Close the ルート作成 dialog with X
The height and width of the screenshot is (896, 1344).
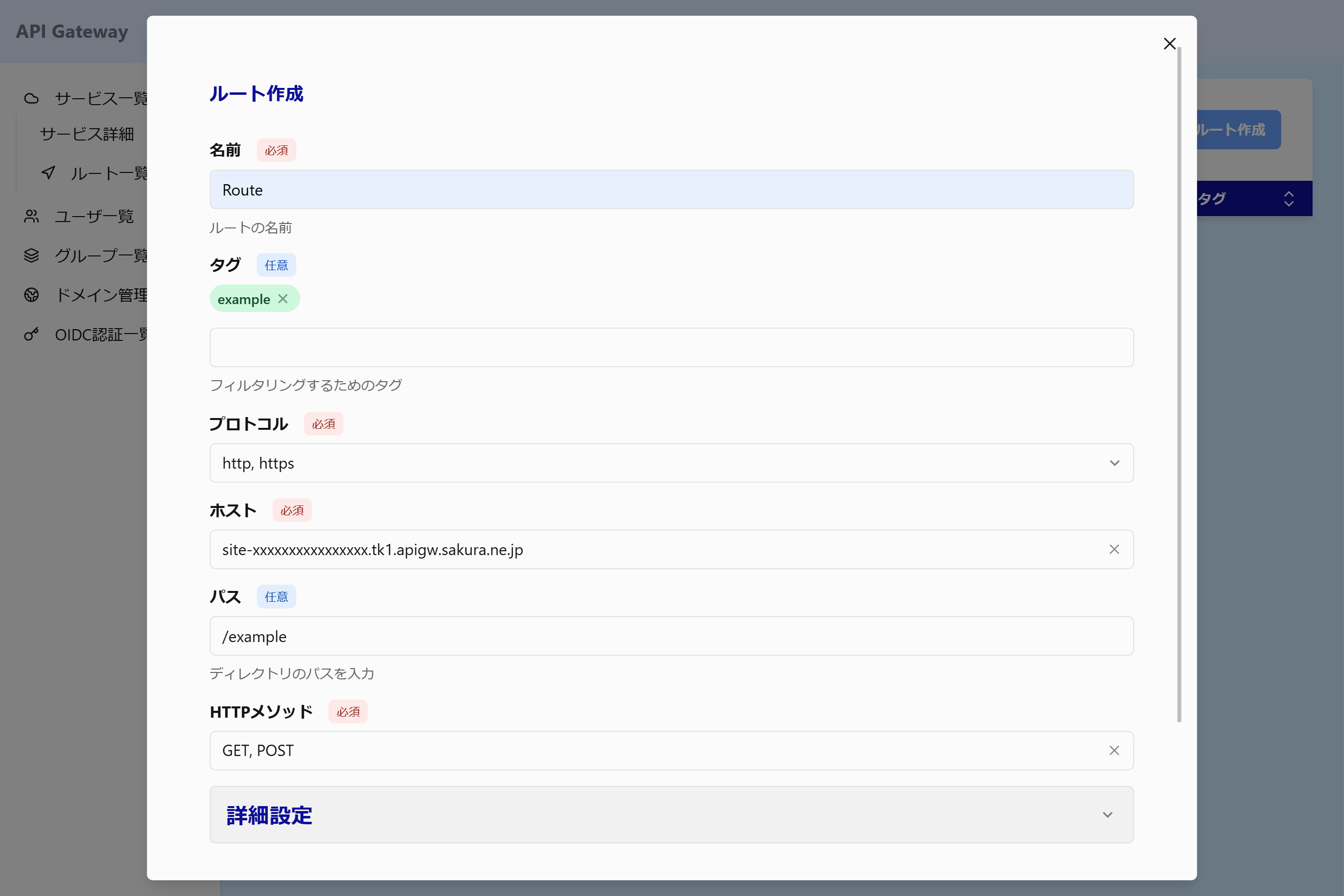pyautogui.click(x=1169, y=44)
